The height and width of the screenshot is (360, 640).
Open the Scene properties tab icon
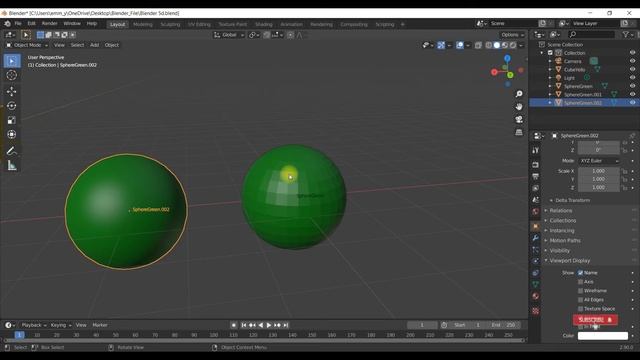tap(536, 200)
